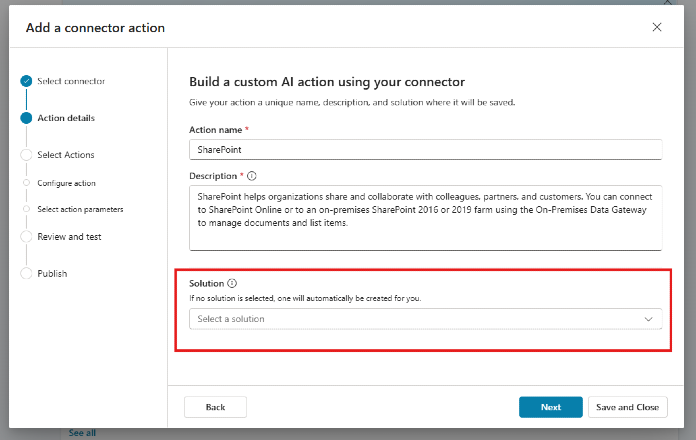Click the small circle beside Select action parameters
The height and width of the screenshot is (440, 696).
pyautogui.click(x=26, y=209)
